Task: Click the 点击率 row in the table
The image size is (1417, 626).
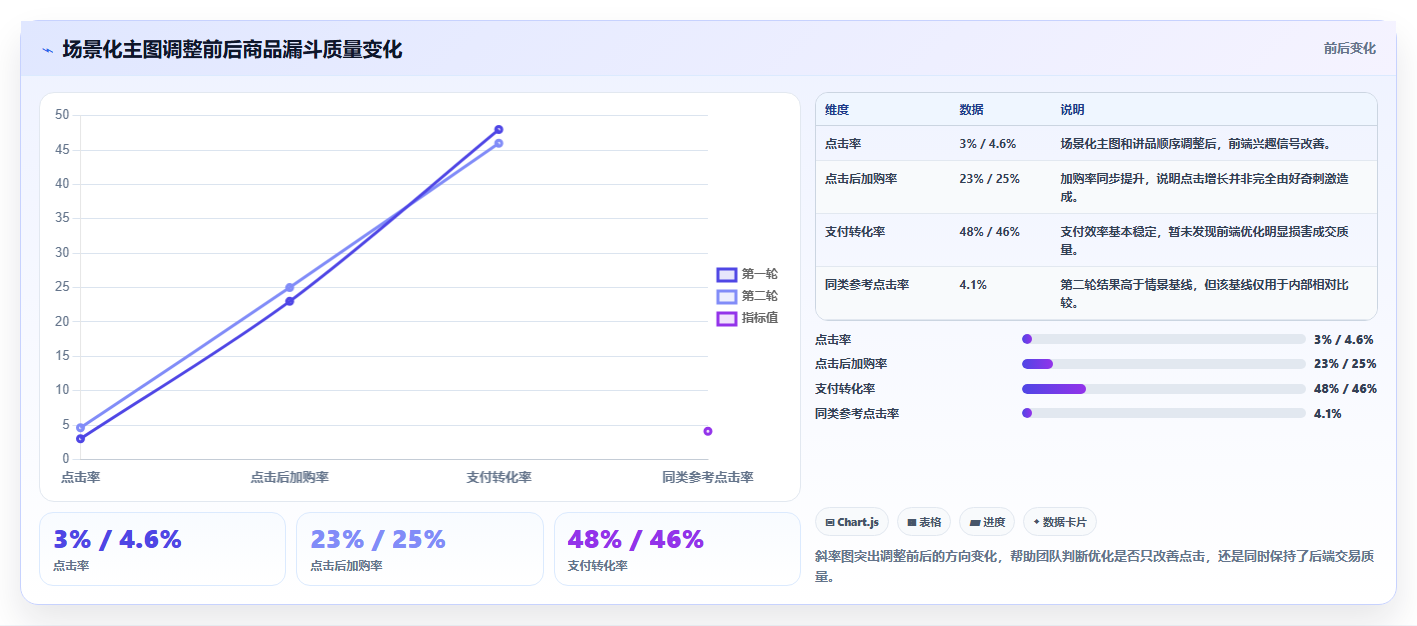Action: [1096, 143]
